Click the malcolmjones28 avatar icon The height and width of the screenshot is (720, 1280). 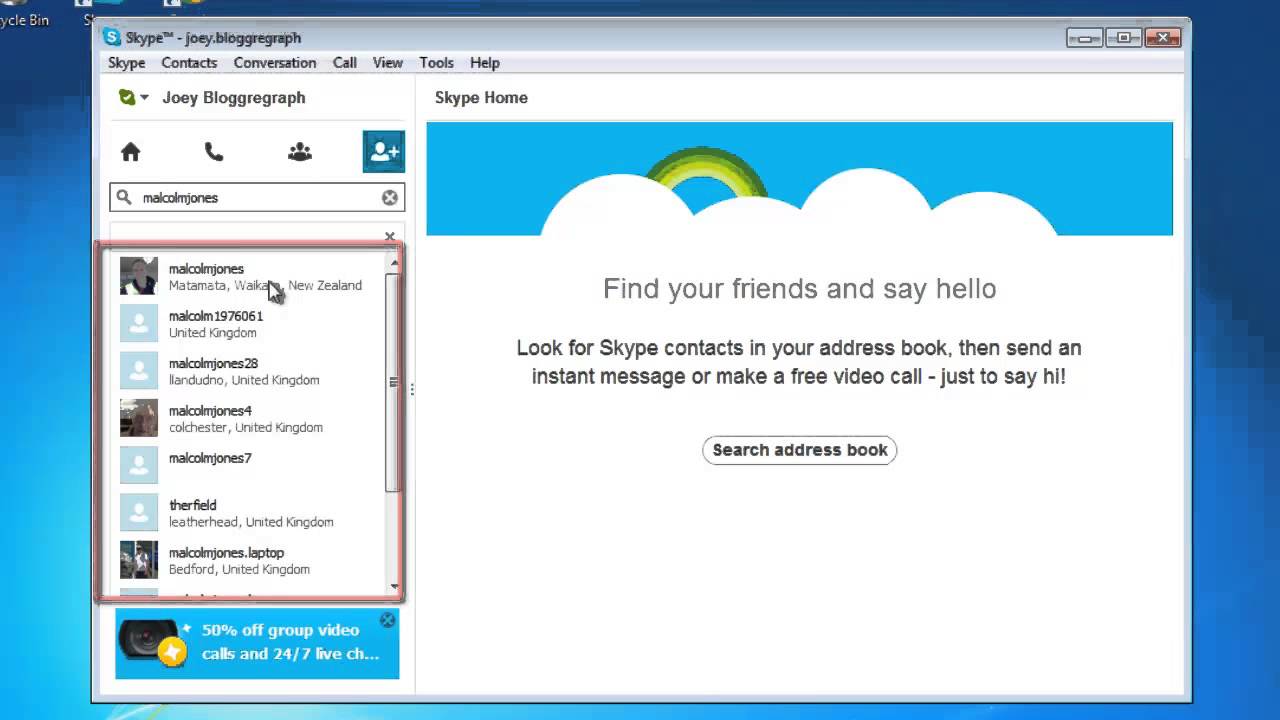point(139,371)
